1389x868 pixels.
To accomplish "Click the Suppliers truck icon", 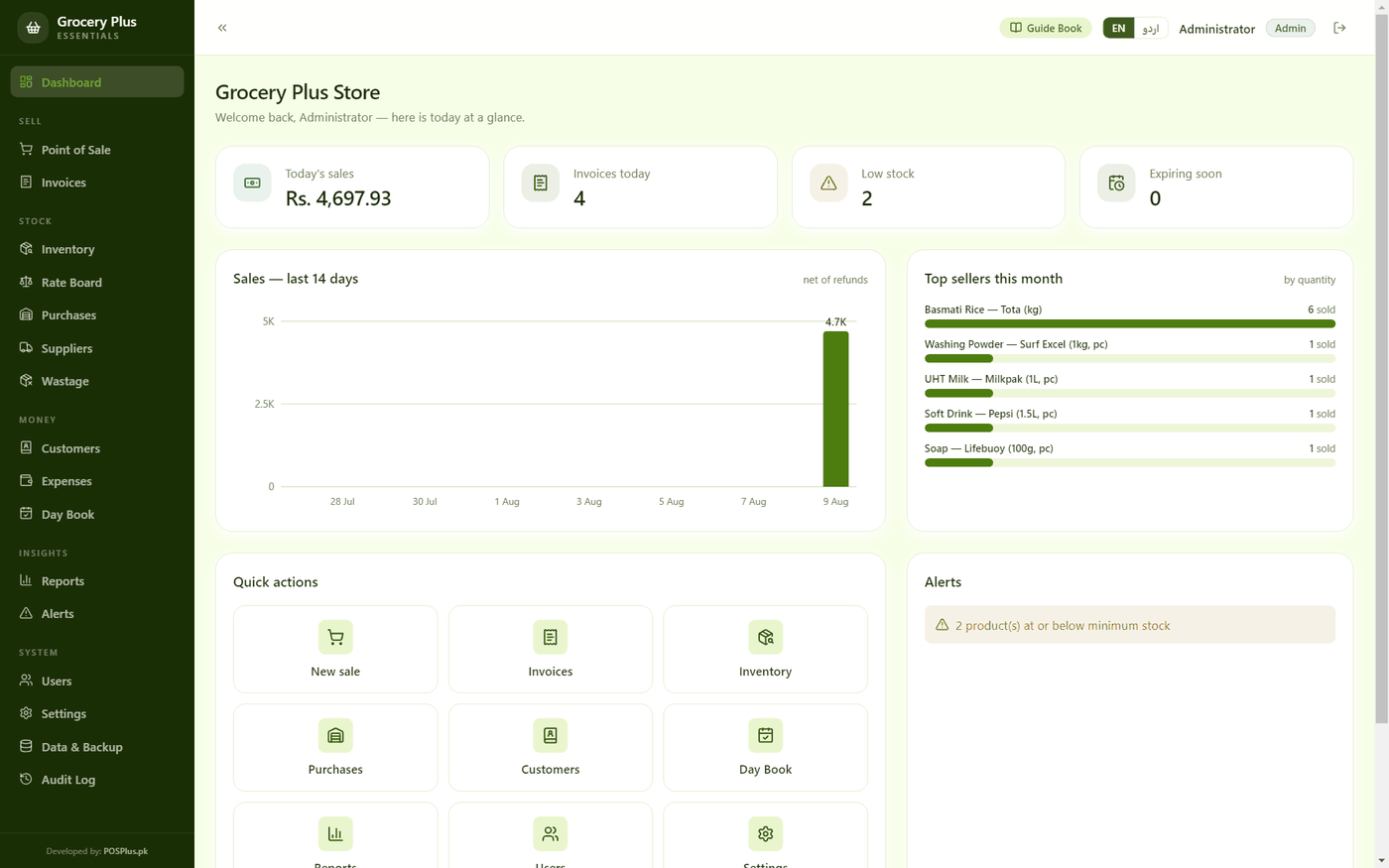I will pos(26,348).
